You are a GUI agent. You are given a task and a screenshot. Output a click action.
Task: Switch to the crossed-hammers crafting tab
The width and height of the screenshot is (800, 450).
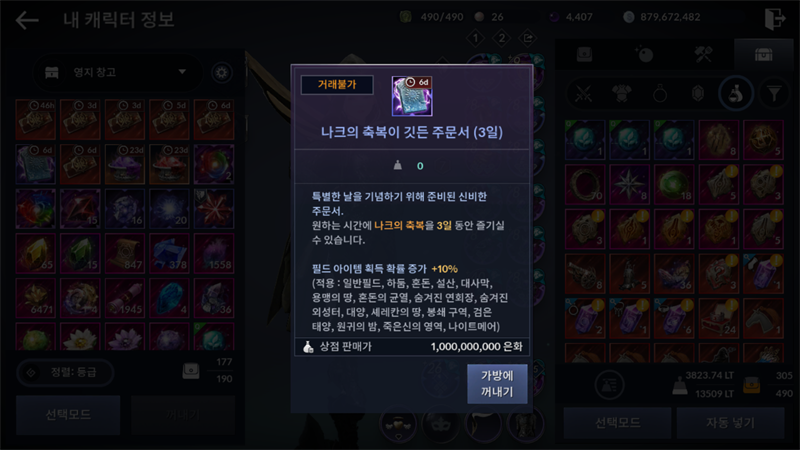[704, 54]
